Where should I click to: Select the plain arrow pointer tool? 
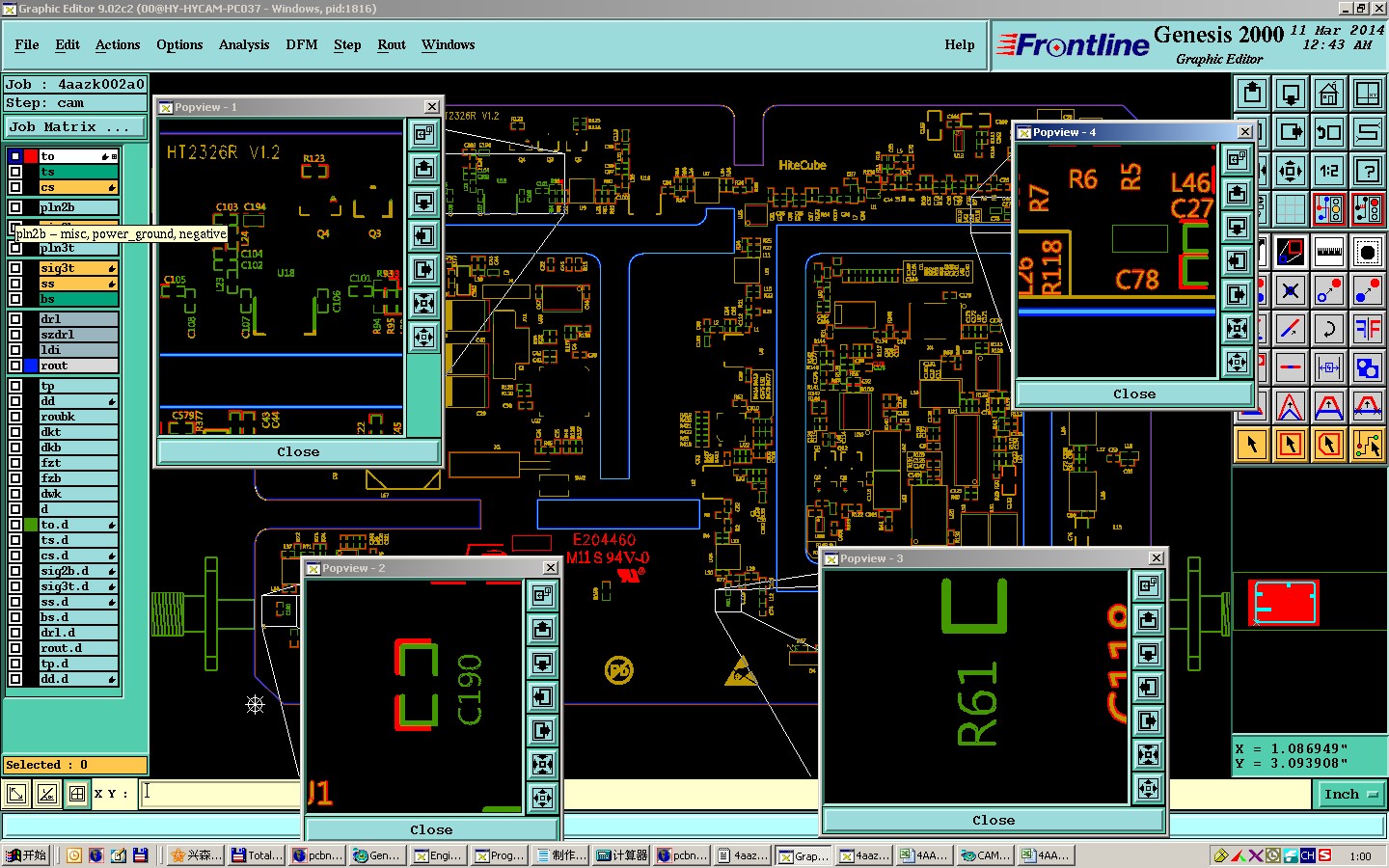pos(1252,445)
